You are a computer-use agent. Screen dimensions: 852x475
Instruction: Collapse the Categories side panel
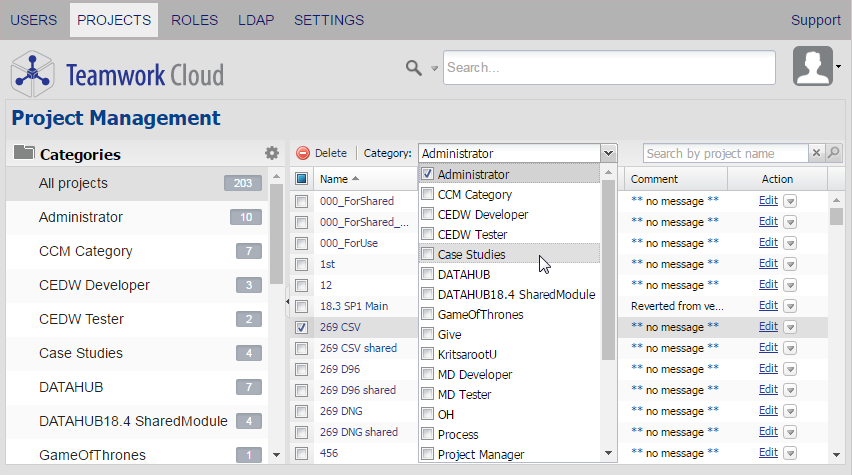click(x=288, y=300)
